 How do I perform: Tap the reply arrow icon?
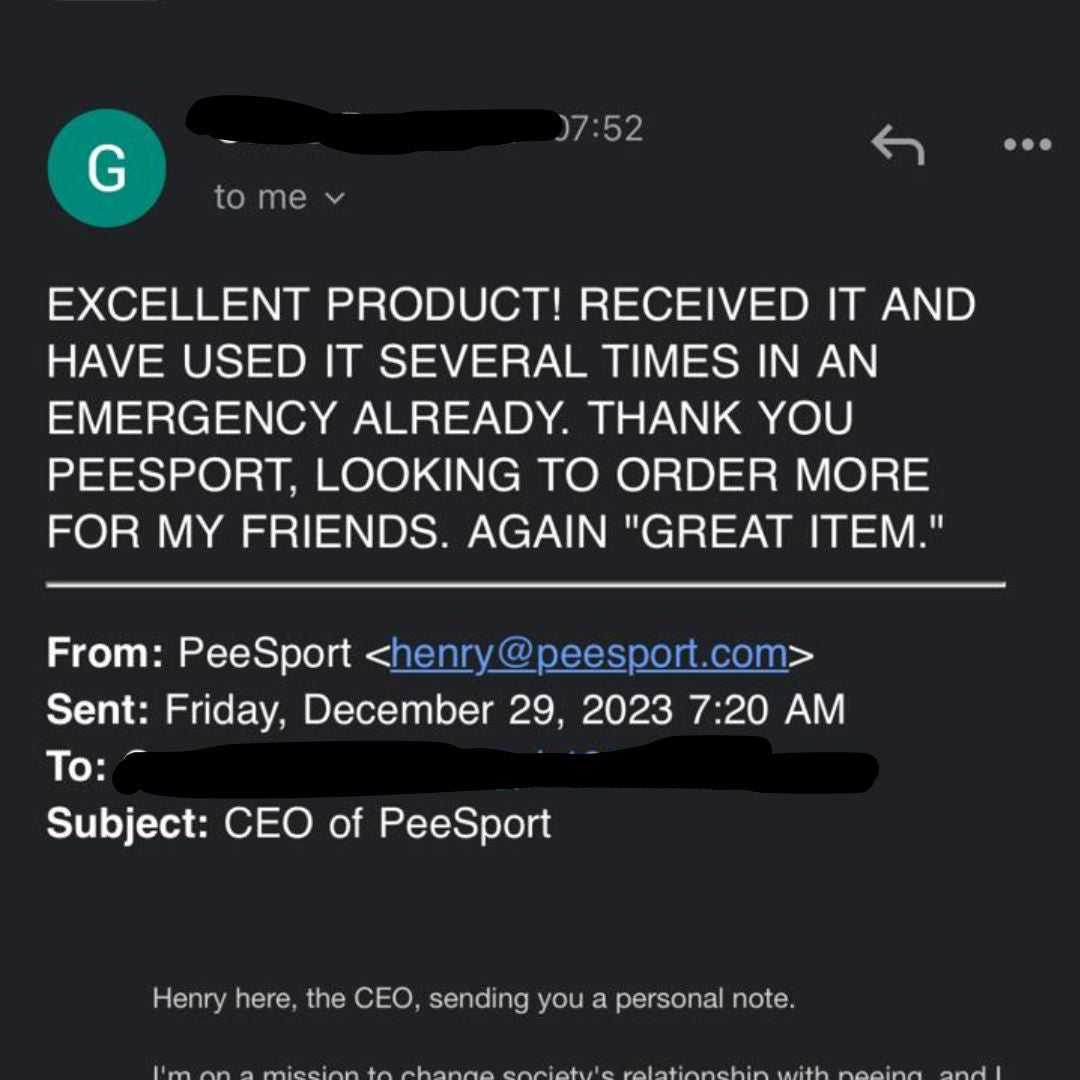coord(897,146)
